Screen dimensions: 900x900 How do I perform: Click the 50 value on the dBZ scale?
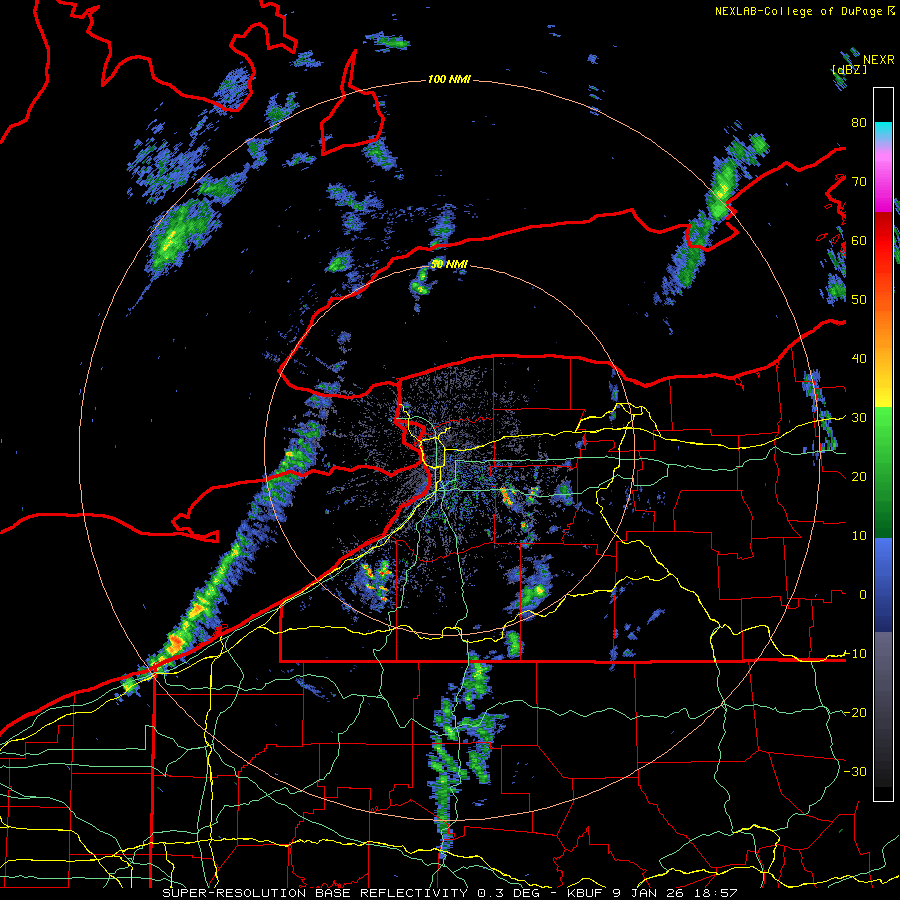[x=859, y=300]
